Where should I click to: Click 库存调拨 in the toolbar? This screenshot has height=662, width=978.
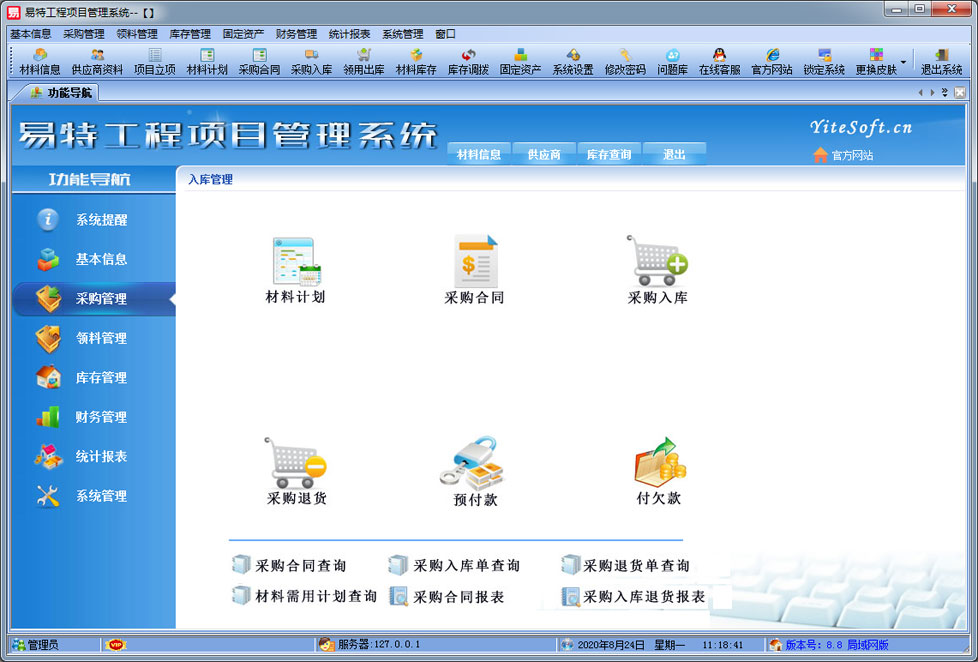click(x=468, y=62)
